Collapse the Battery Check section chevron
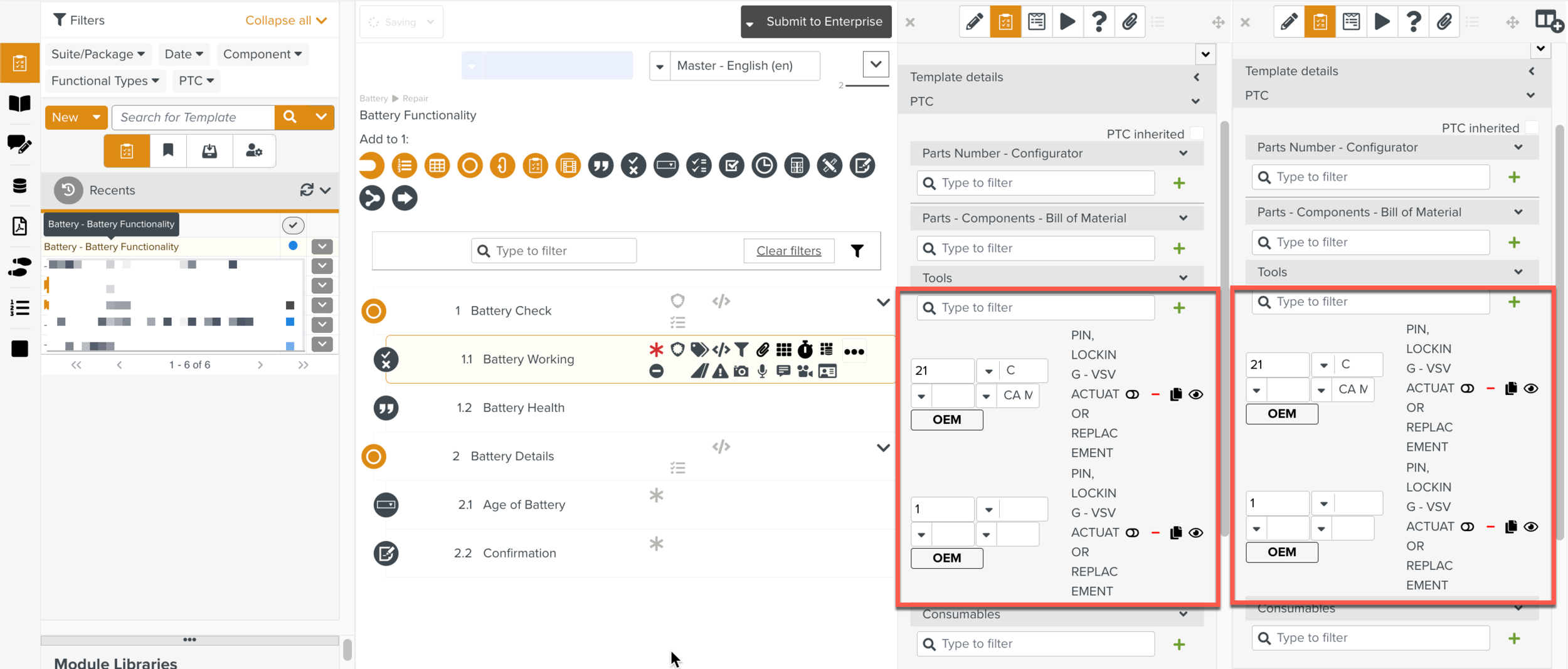The height and width of the screenshot is (669, 1568). click(883, 303)
